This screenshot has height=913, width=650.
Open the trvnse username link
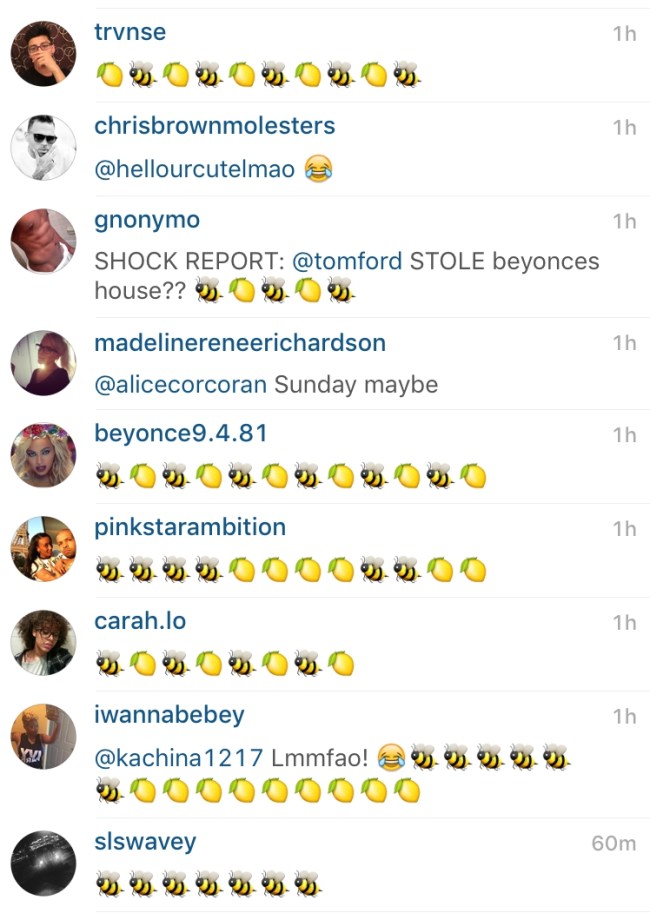click(130, 32)
